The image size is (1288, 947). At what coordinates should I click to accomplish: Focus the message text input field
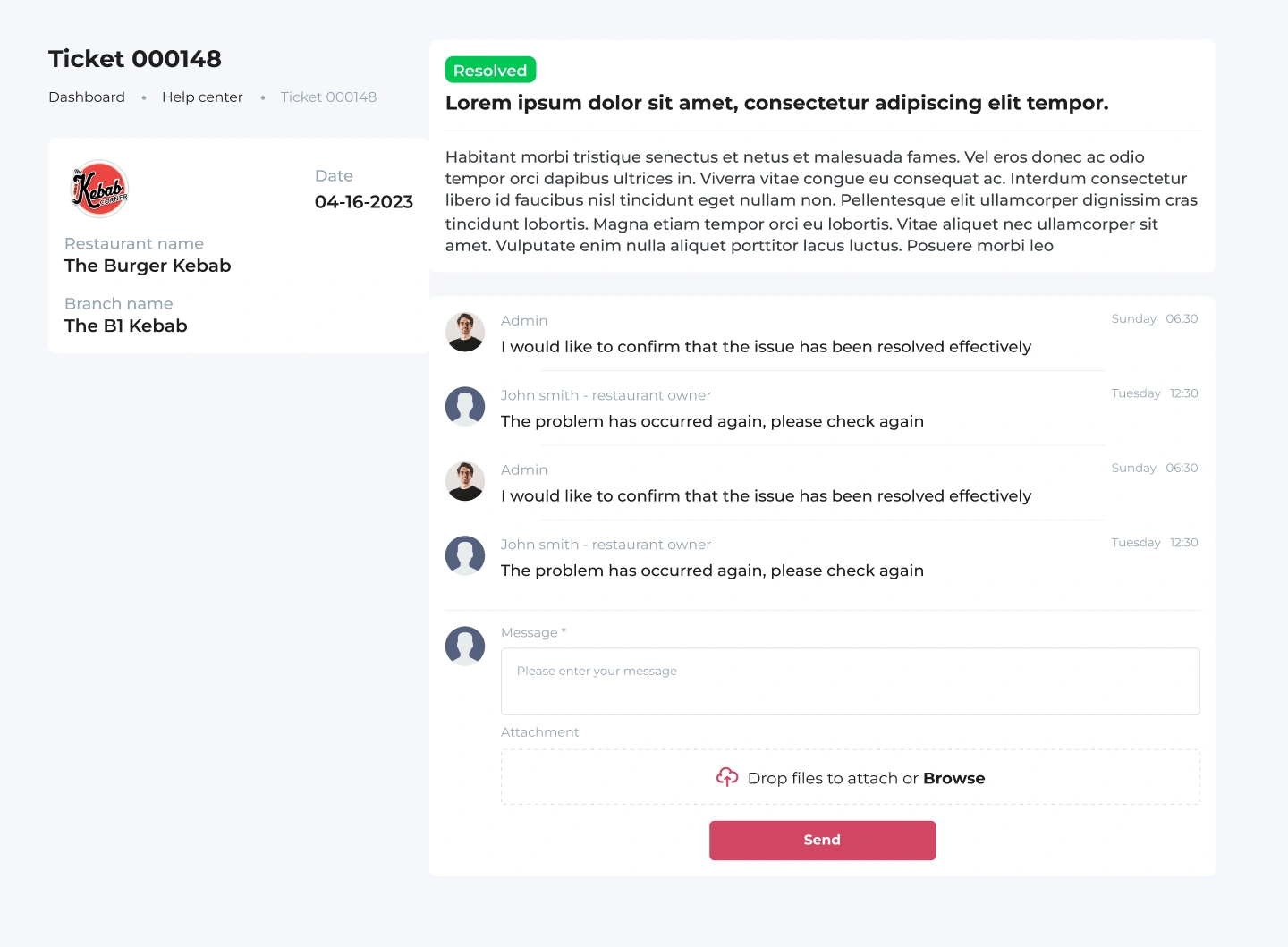(x=850, y=681)
